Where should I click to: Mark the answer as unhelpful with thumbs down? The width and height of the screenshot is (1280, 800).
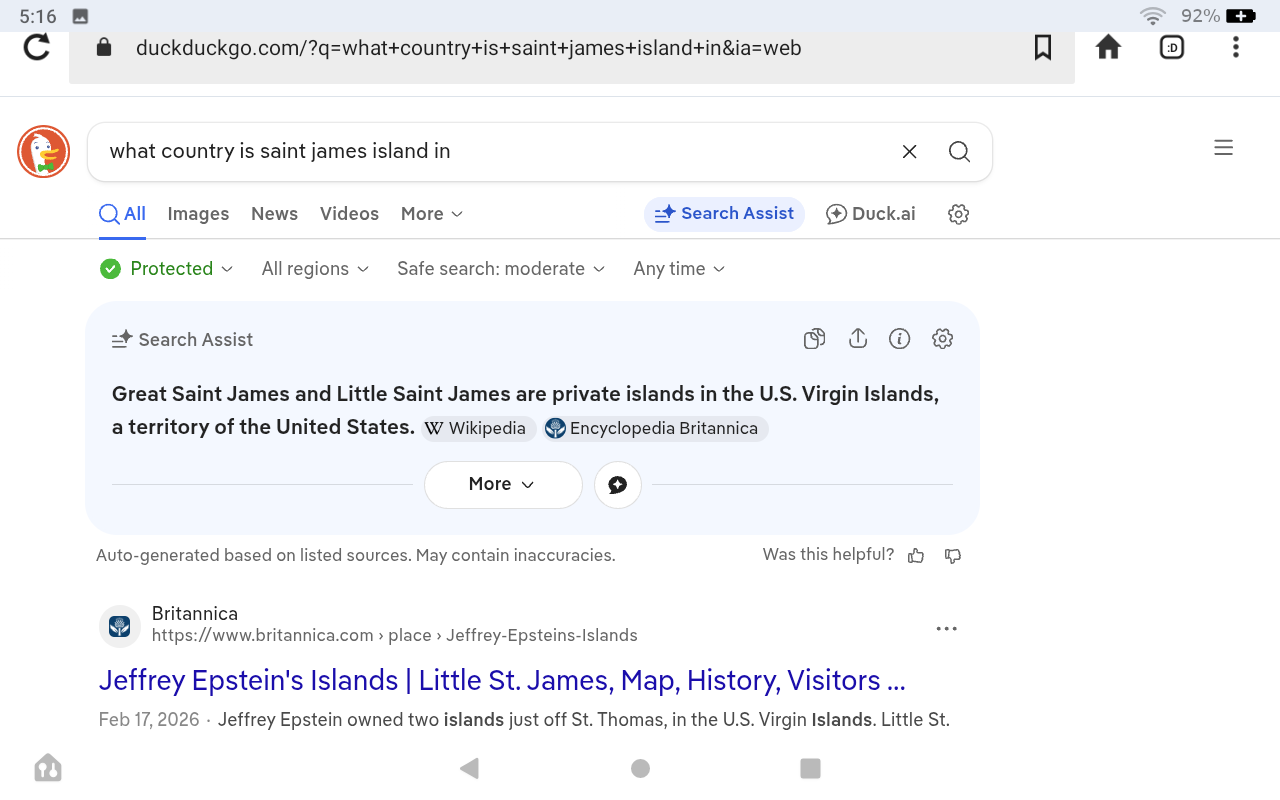coord(953,556)
